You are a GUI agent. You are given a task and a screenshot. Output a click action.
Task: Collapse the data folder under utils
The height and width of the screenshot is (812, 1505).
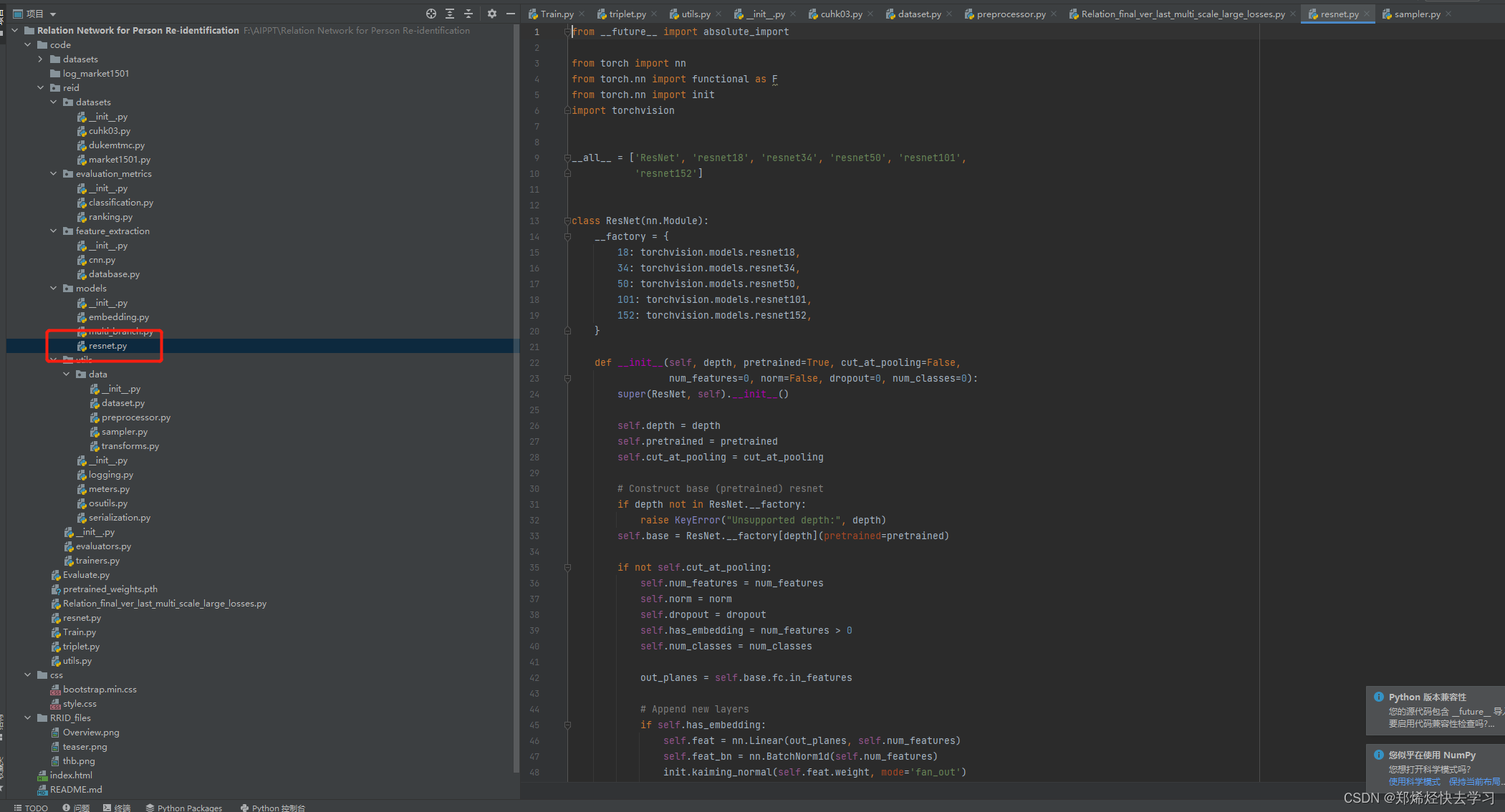click(67, 374)
